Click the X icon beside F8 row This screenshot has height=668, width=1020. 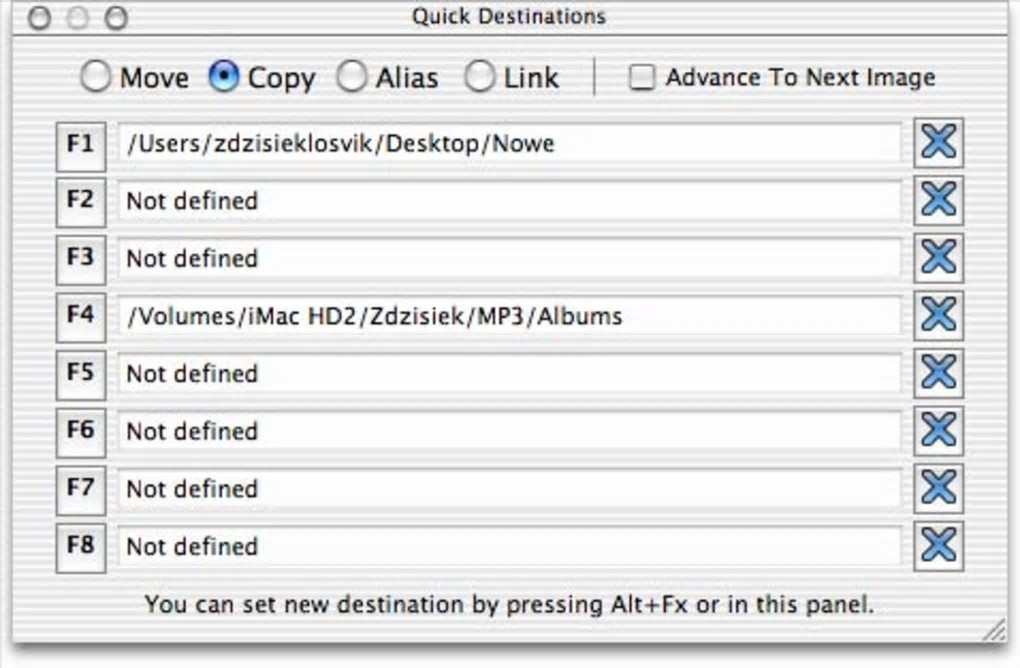pos(938,546)
